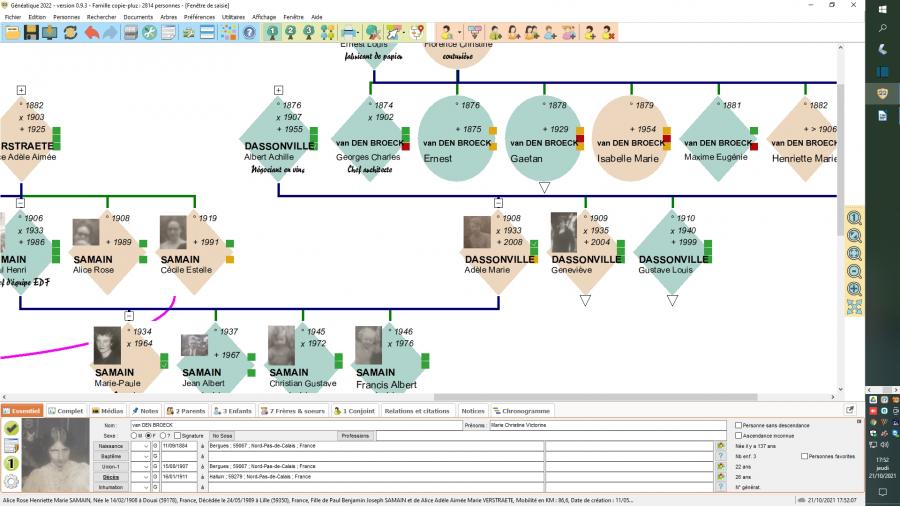The image size is (900, 506).
Task: Open the Arbres menu
Action: 169,17
